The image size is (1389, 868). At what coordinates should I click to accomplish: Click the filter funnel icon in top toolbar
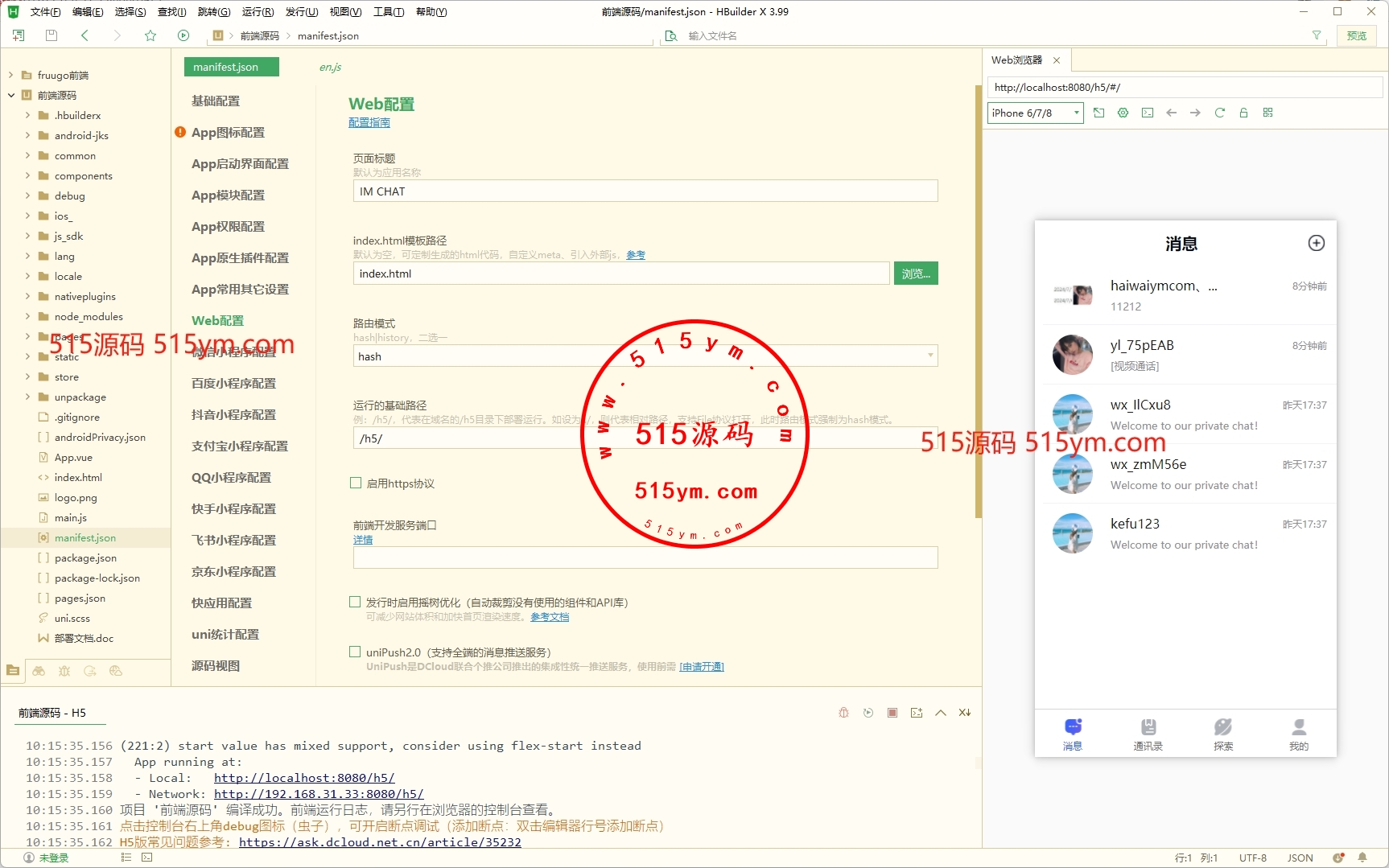coord(1317,35)
